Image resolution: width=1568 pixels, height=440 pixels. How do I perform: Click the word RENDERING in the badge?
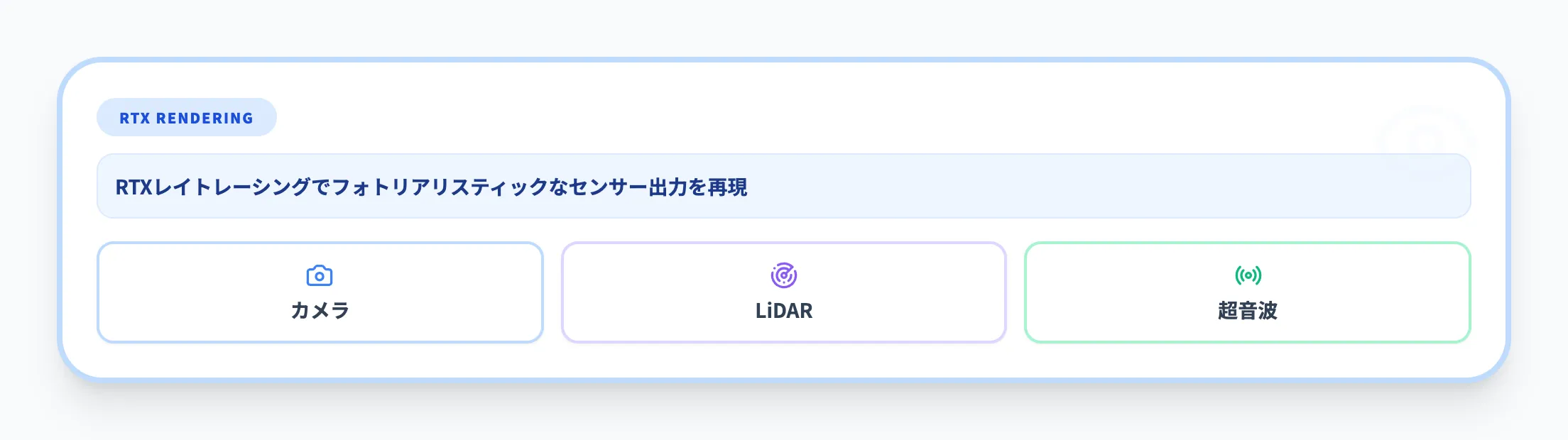tap(205, 119)
